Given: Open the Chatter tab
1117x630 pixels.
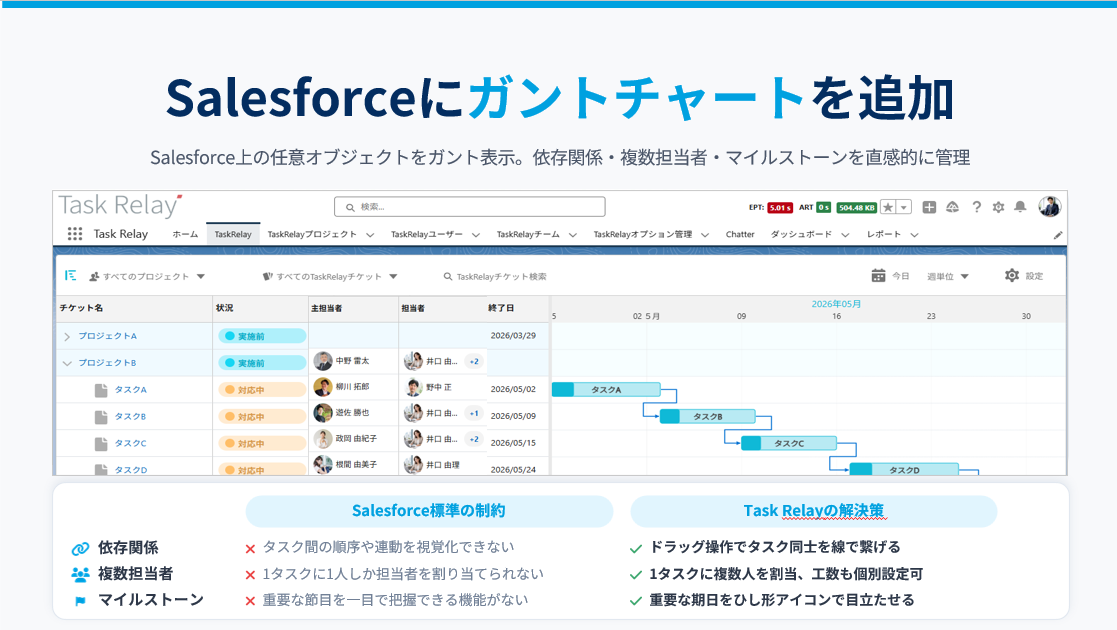Looking at the screenshot, I should (x=740, y=234).
